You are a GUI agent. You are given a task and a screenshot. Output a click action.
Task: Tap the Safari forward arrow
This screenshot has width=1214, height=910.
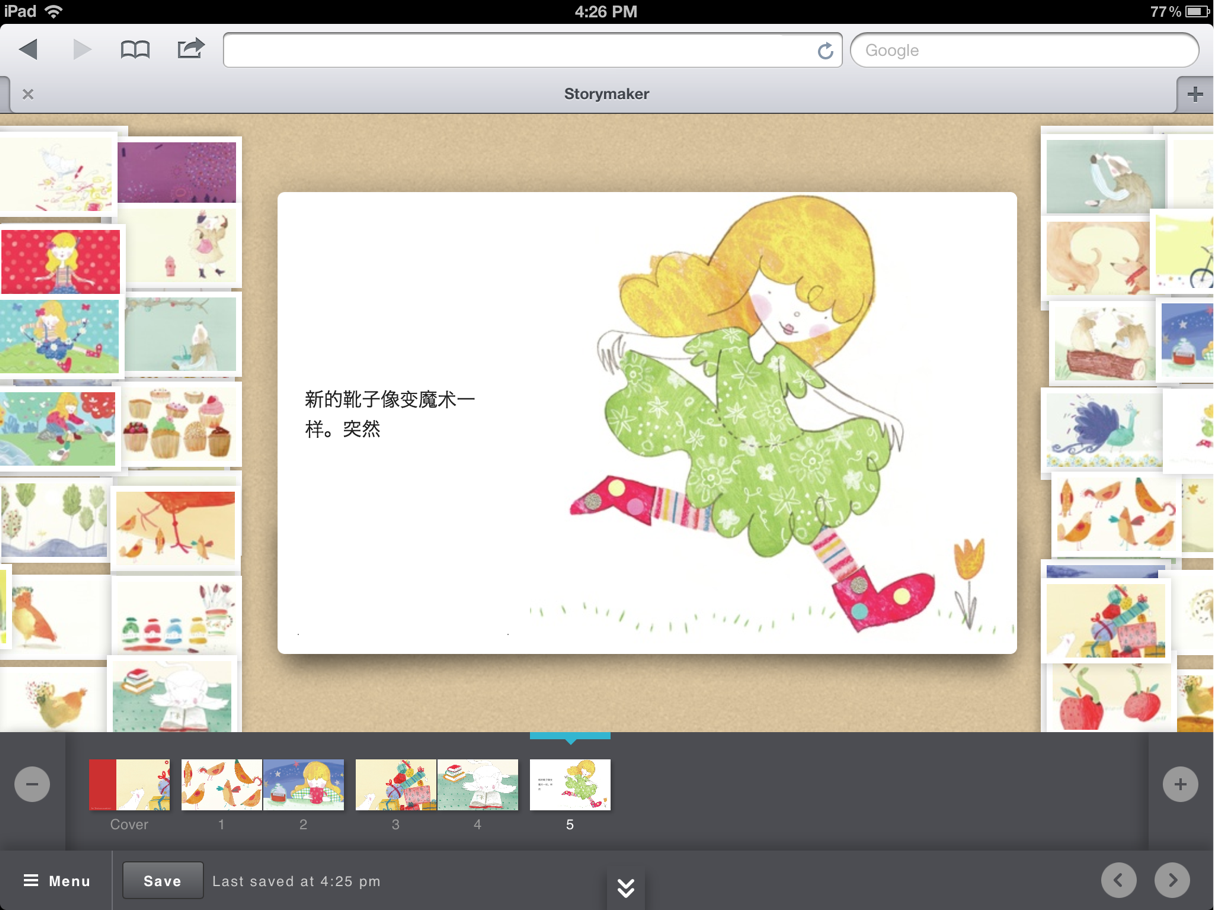point(82,49)
